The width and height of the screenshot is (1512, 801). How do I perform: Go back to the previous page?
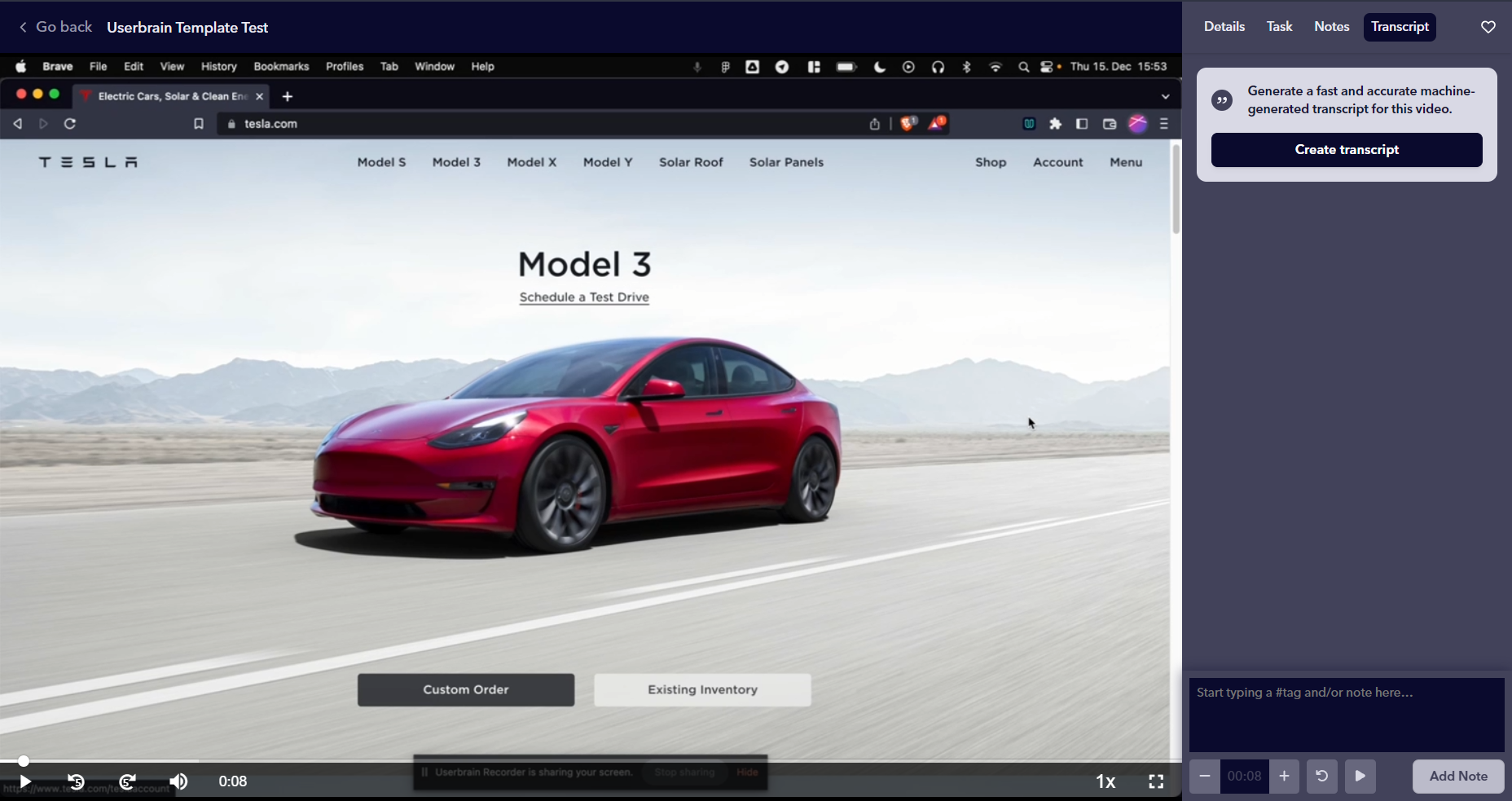[55, 27]
